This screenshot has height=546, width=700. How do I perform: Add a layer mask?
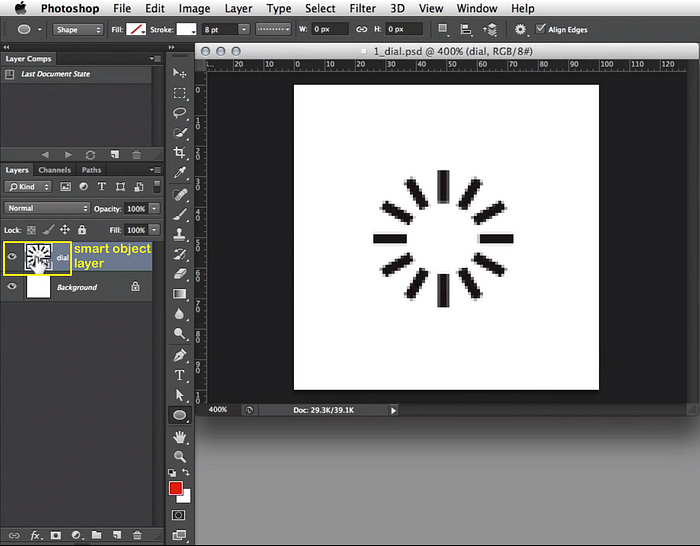coord(56,535)
